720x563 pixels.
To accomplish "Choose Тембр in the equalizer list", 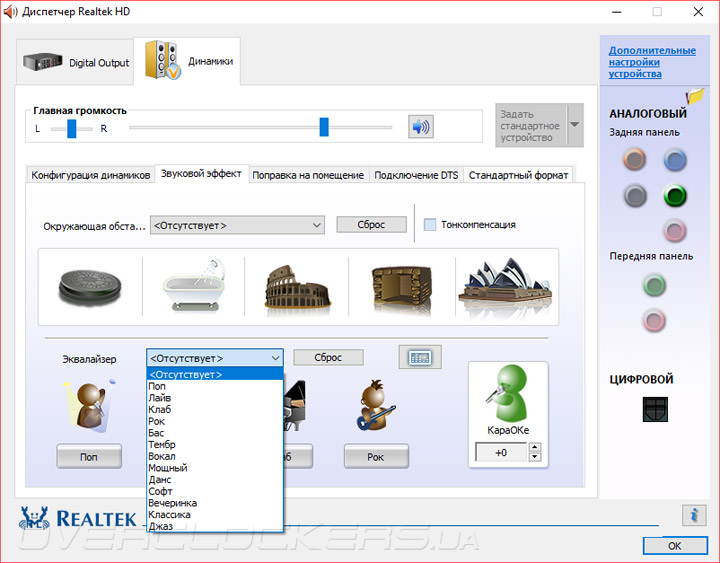I will click(x=214, y=445).
